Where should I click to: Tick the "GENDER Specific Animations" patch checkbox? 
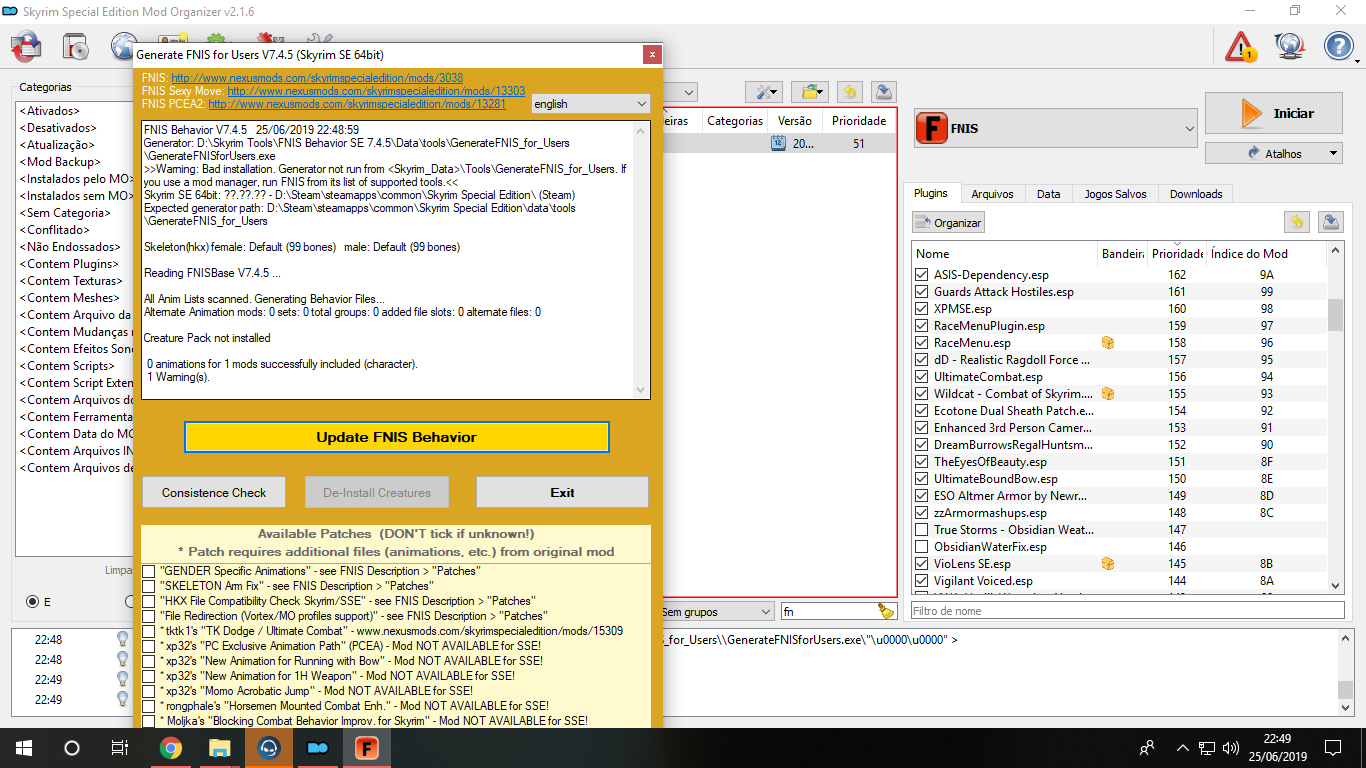click(149, 571)
